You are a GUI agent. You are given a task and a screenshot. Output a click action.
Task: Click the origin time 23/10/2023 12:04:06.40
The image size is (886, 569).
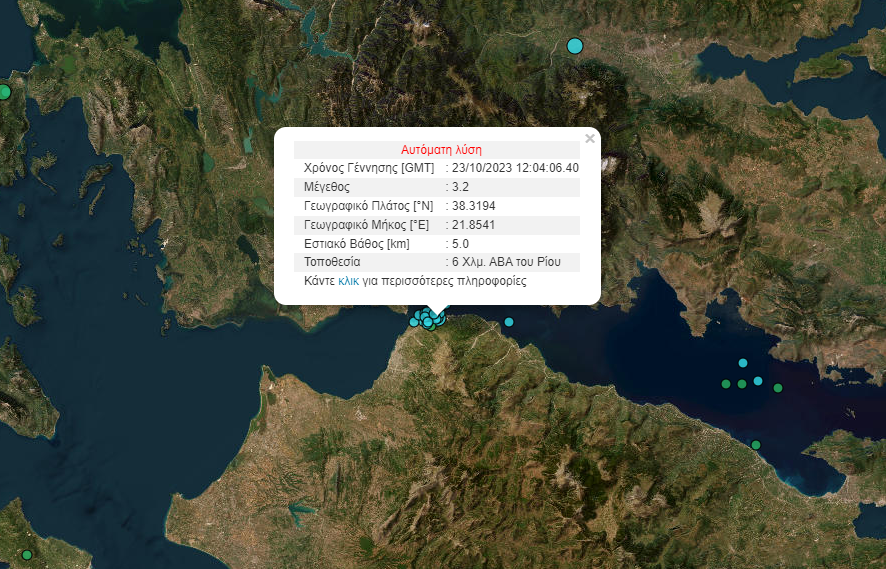pyautogui.click(x=515, y=167)
